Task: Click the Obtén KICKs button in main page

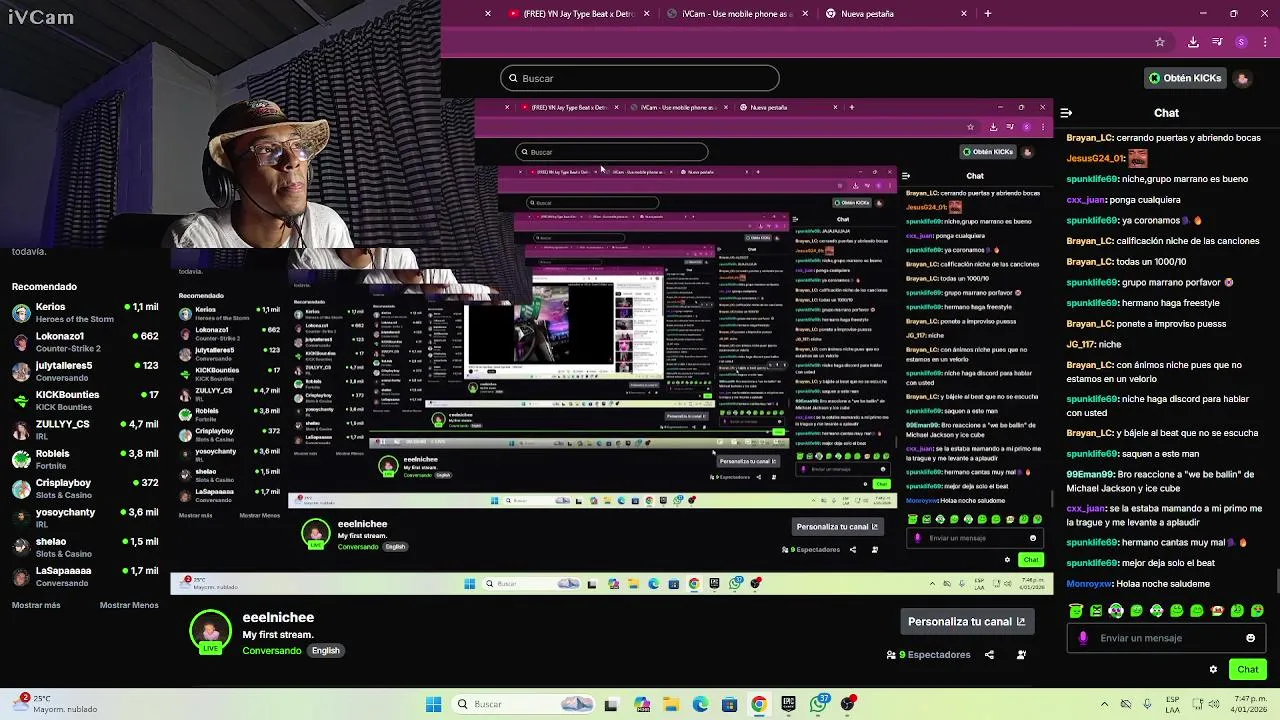Action: tap(1185, 78)
